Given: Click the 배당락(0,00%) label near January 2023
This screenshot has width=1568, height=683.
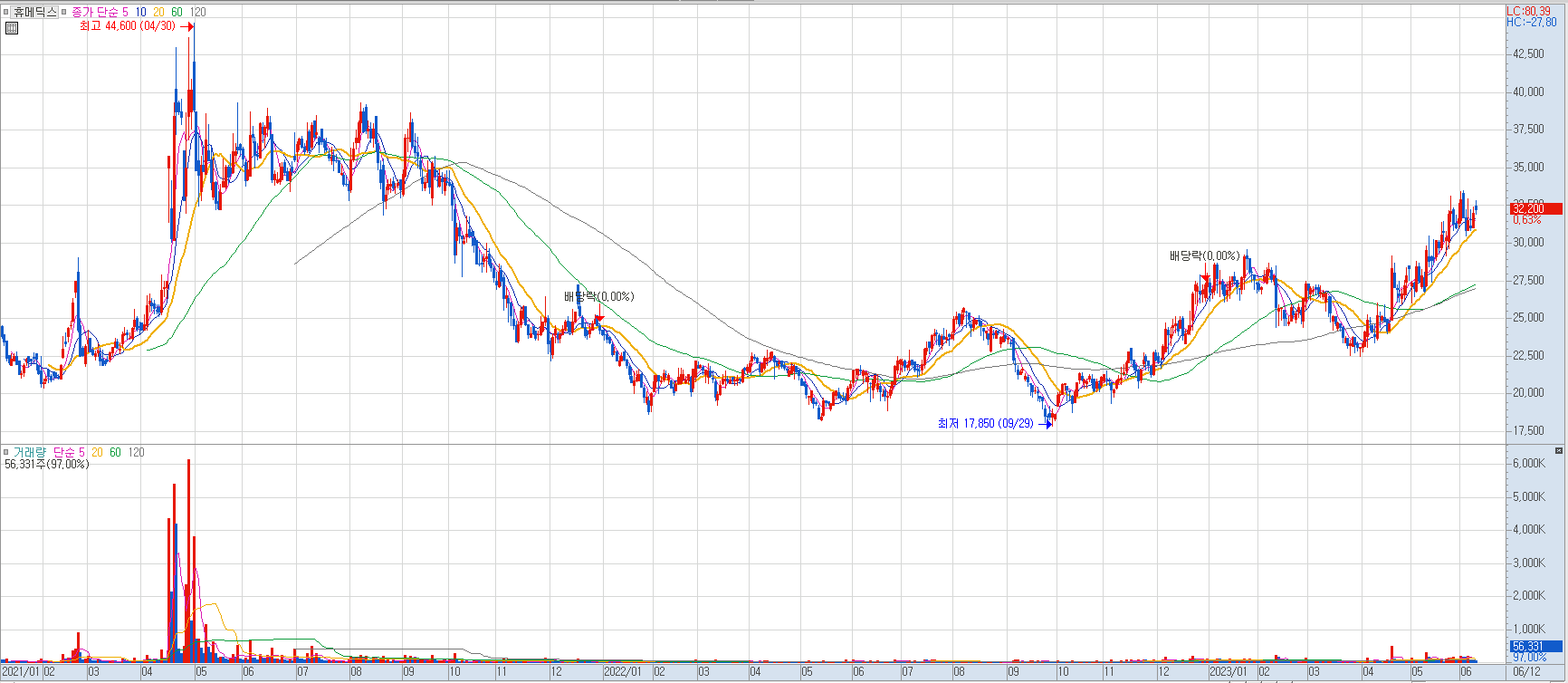Looking at the screenshot, I should [x=1205, y=255].
